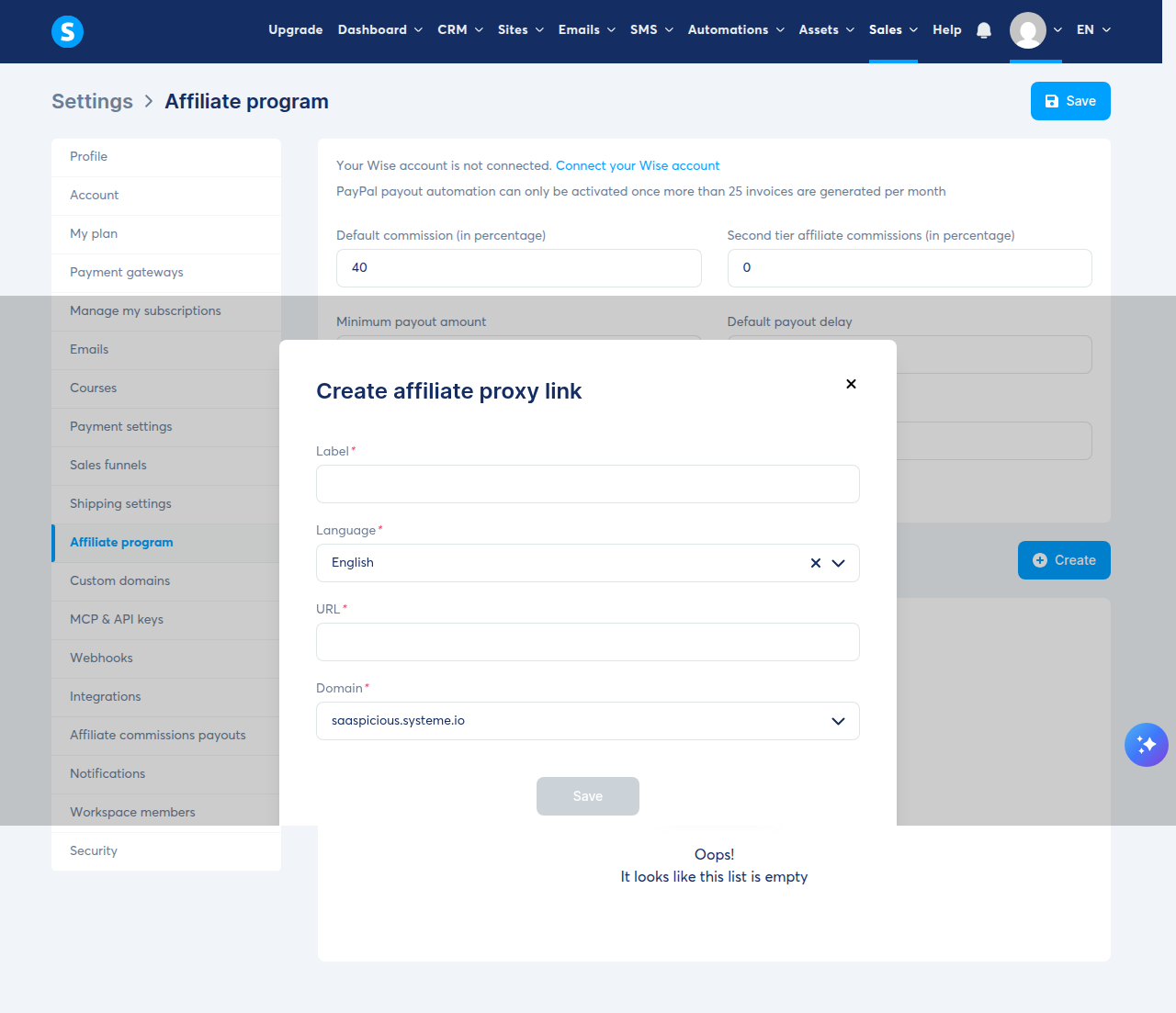Image resolution: width=1176 pixels, height=1013 pixels.
Task: Open the Assets menu
Action: 827,30
